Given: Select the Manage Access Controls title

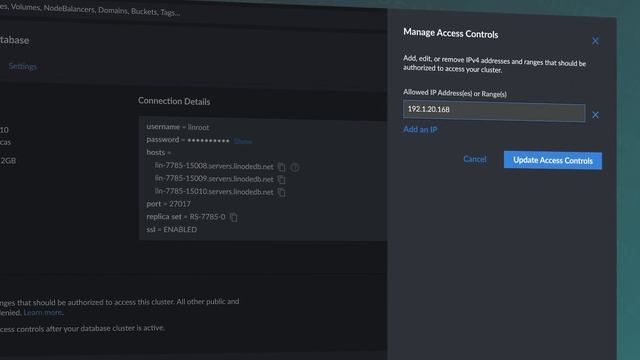Looking at the screenshot, I should coord(451,33).
